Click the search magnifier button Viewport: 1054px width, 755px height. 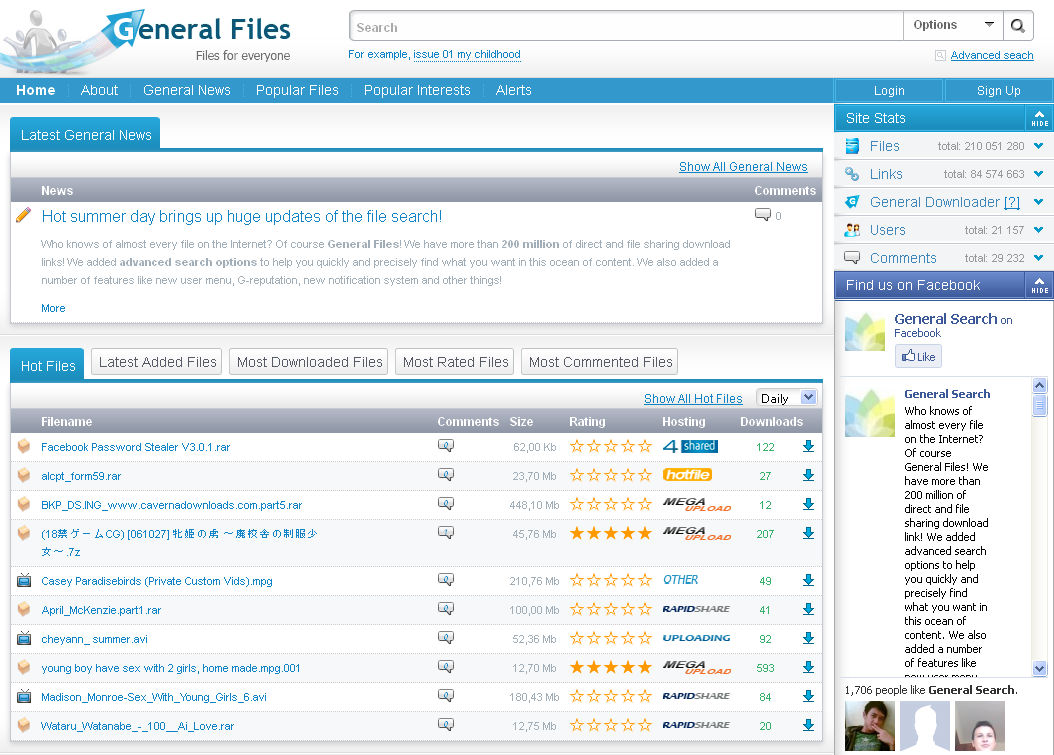tap(1018, 26)
